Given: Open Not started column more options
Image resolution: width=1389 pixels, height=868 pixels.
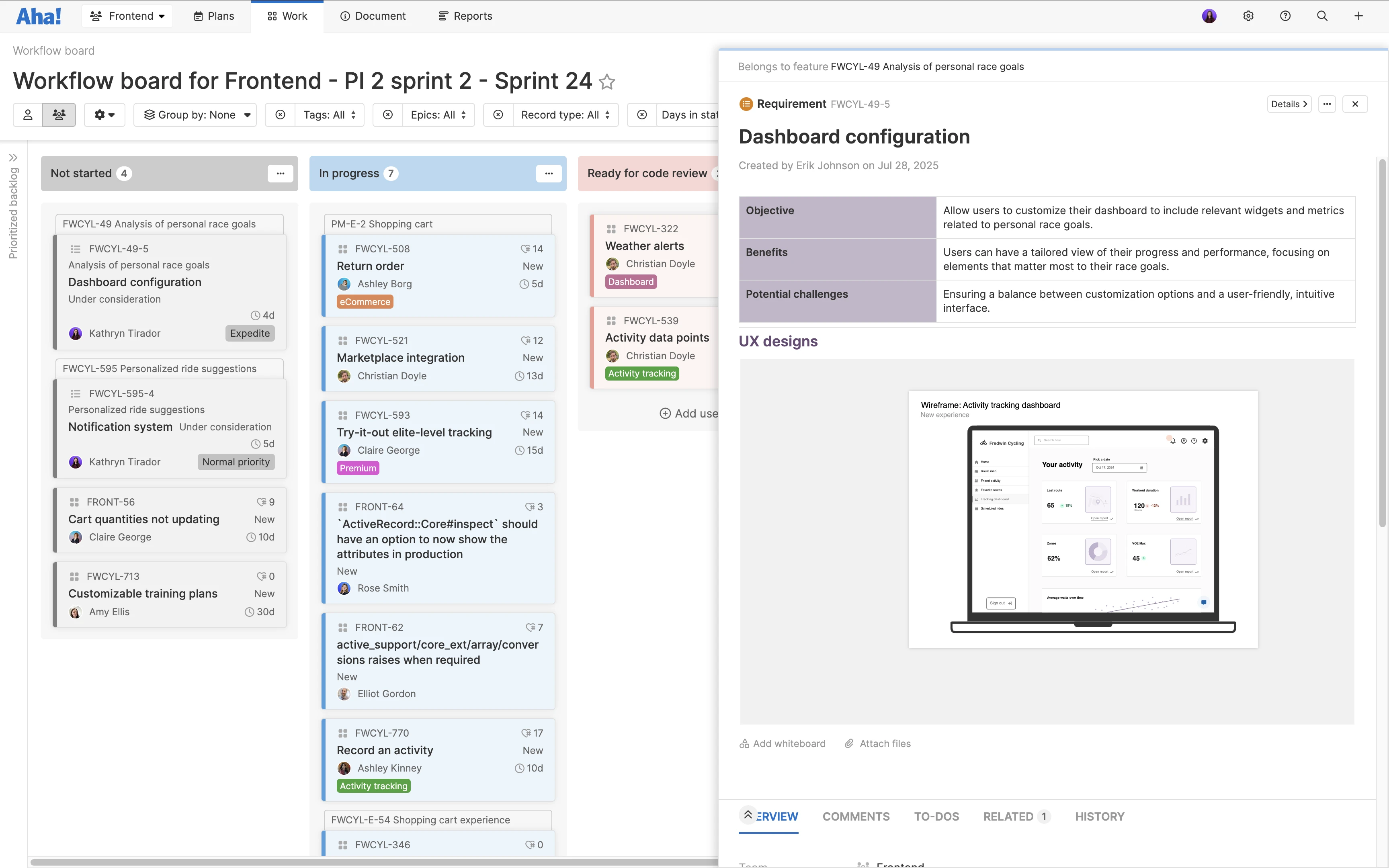Looking at the screenshot, I should point(280,173).
